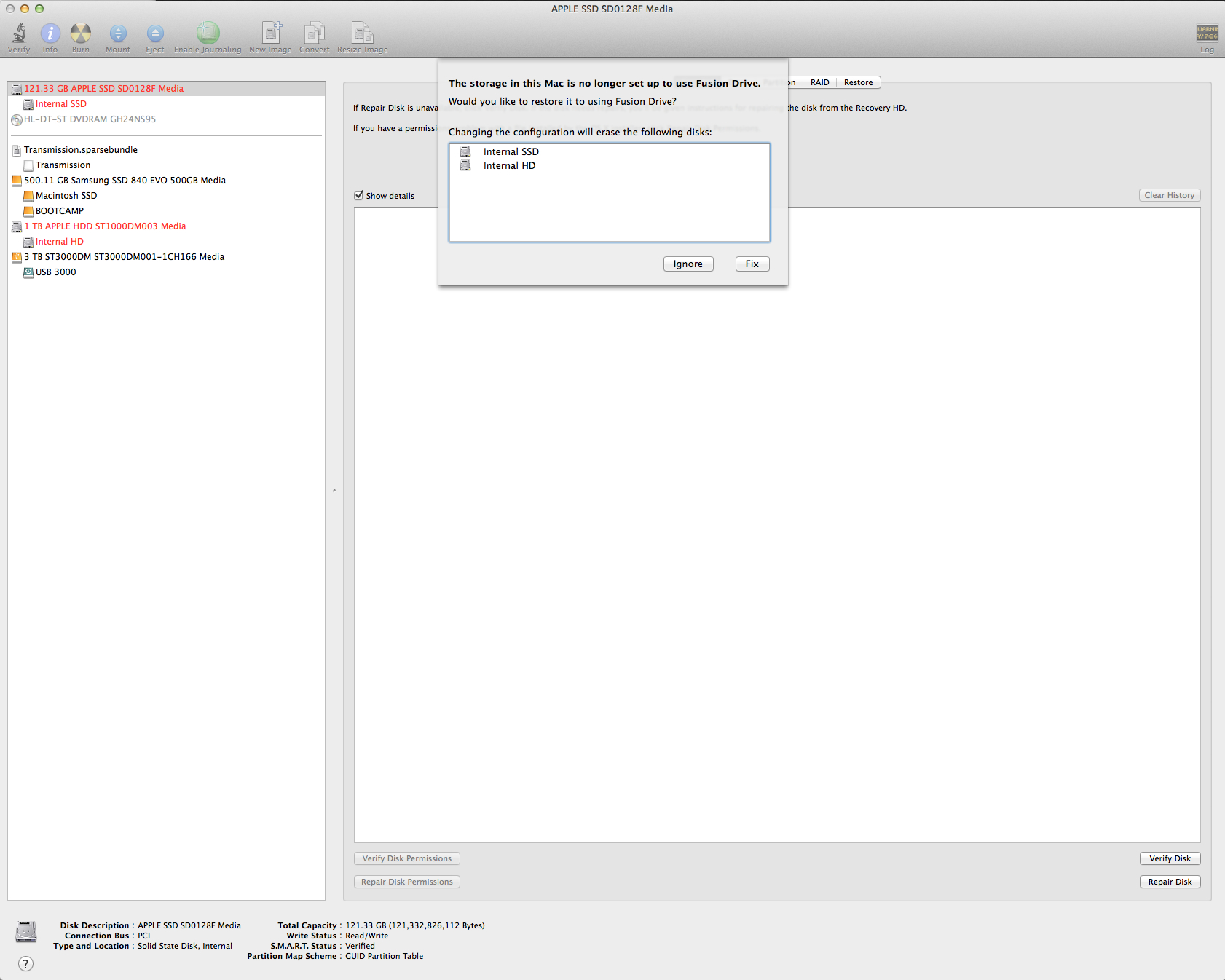
Task: Click the drive icon beside 3 TB ST3000DM Media
Action: tap(17, 257)
